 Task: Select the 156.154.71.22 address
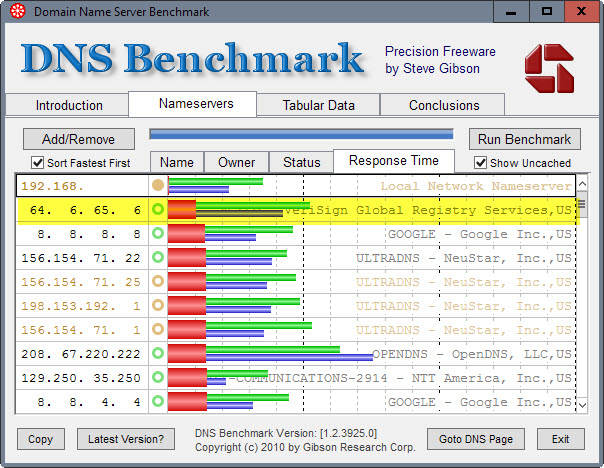81,258
